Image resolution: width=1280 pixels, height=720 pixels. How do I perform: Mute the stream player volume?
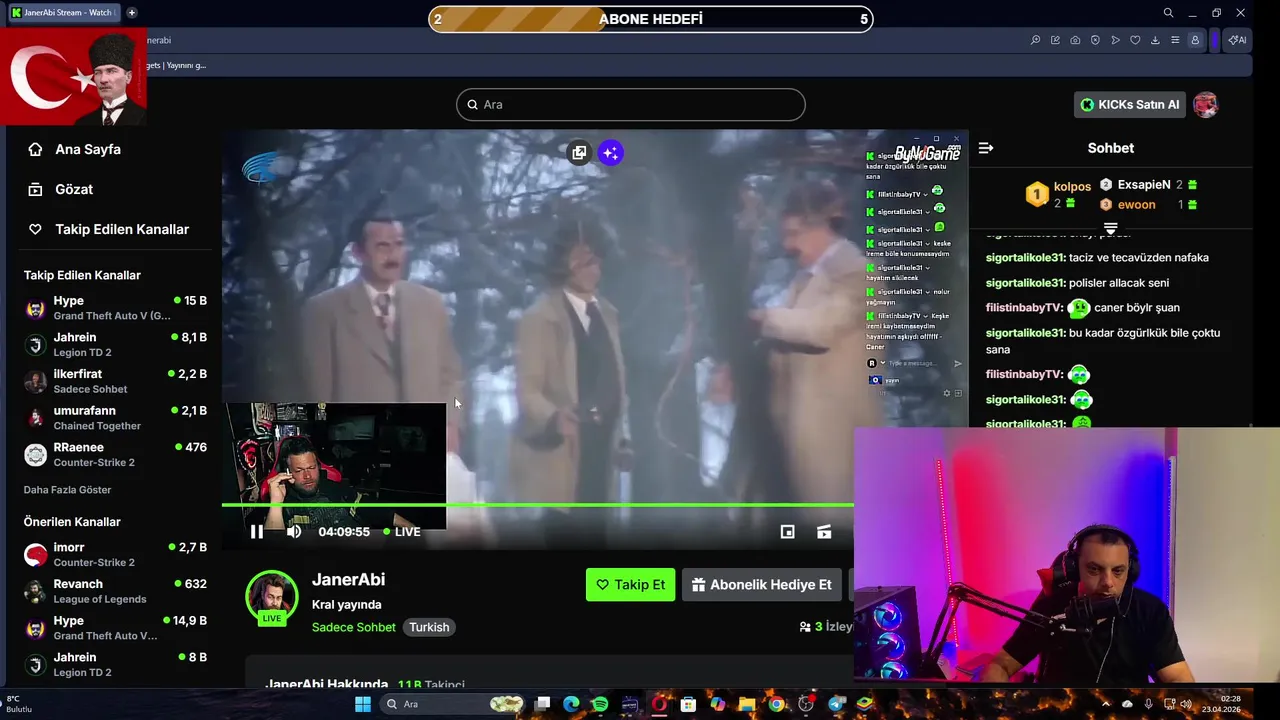coord(294,532)
